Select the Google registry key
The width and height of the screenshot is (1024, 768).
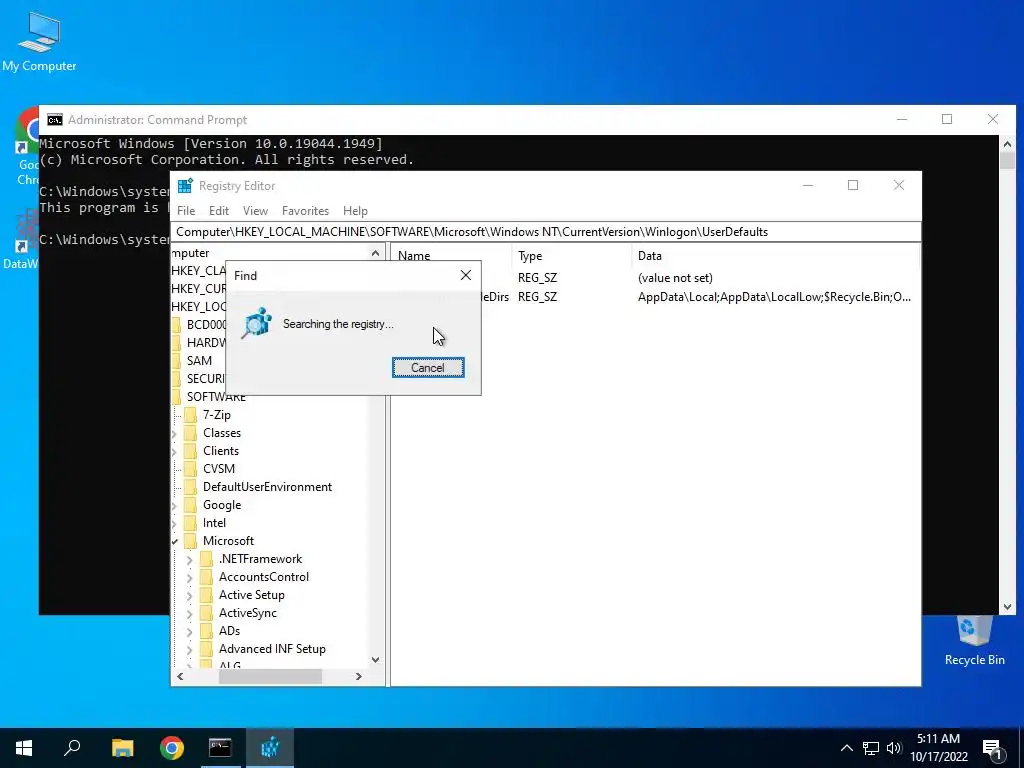(221, 505)
